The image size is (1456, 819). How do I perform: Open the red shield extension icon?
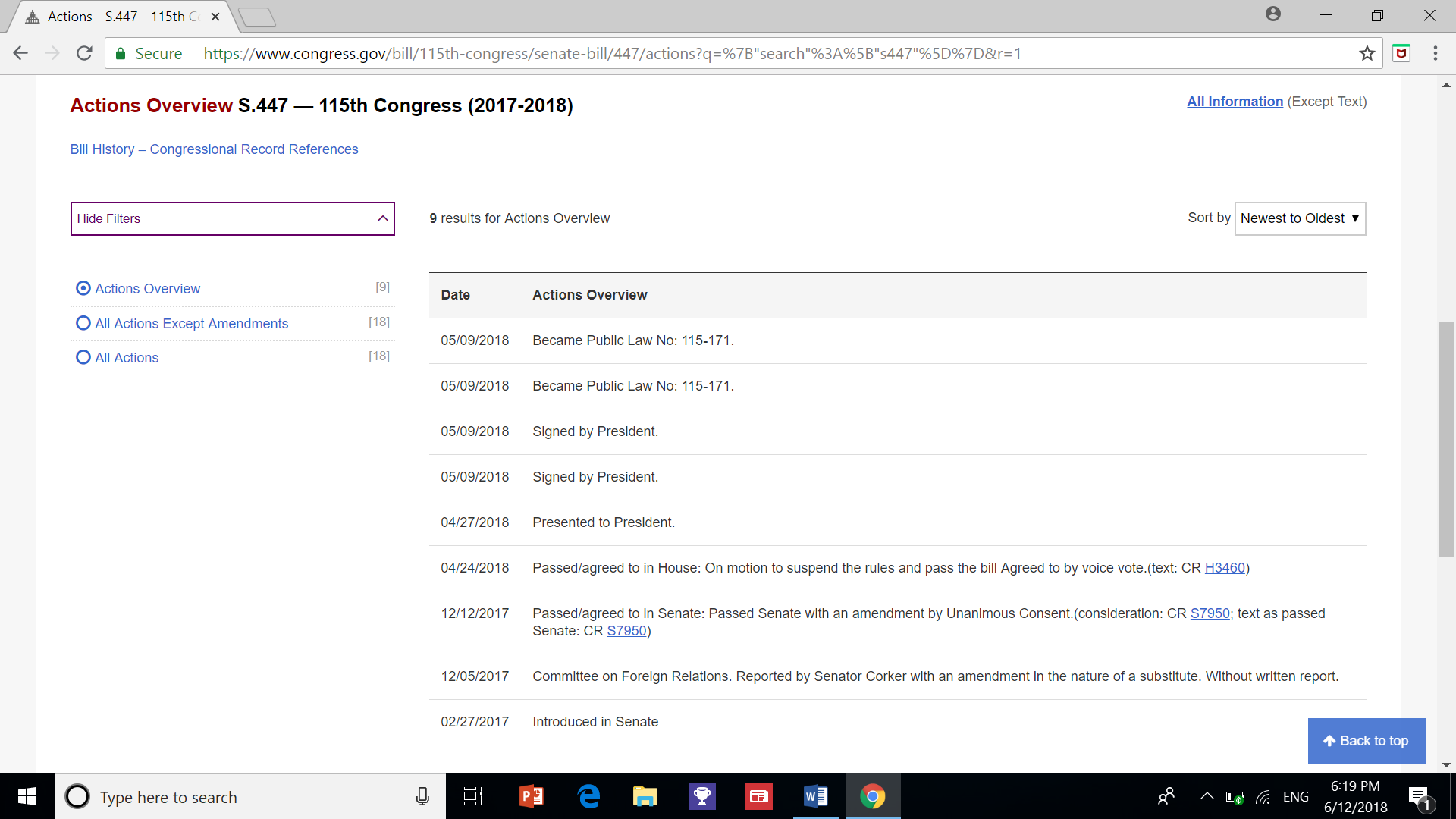pos(1401,53)
